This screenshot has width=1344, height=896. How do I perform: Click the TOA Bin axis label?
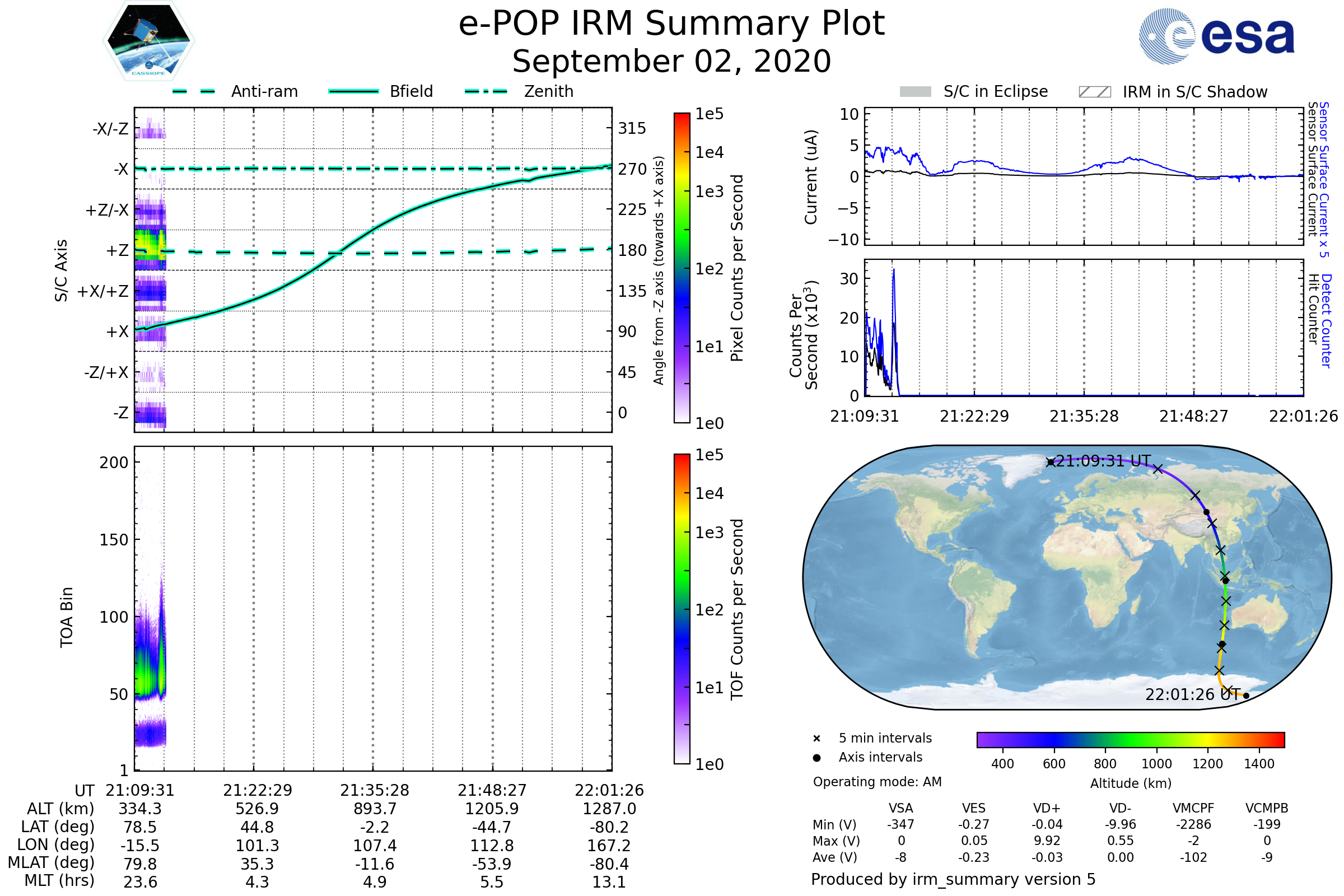point(67,617)
